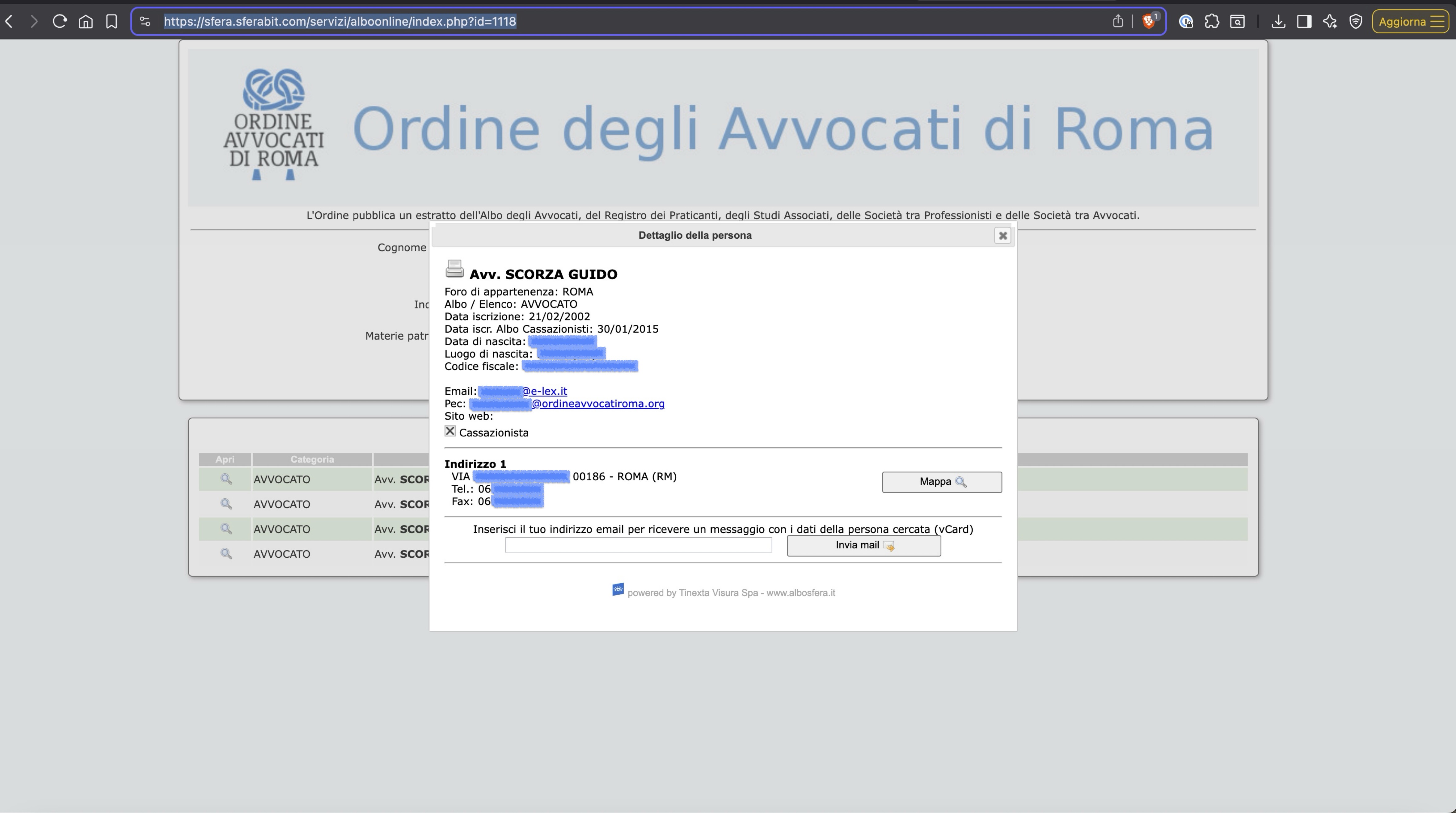Bookmark the page using the bookmark icon
Screen dimensions: 1456x813
click(x=111, y=22)
